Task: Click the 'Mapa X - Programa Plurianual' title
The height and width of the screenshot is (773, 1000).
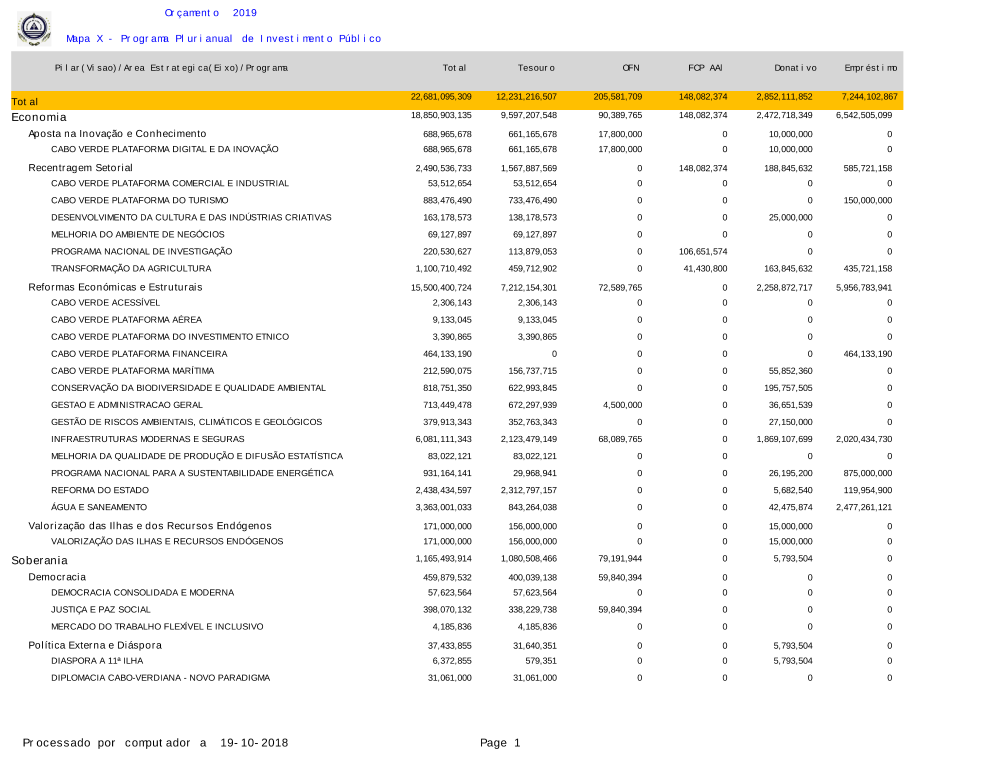Action: (x=223, y=39)
